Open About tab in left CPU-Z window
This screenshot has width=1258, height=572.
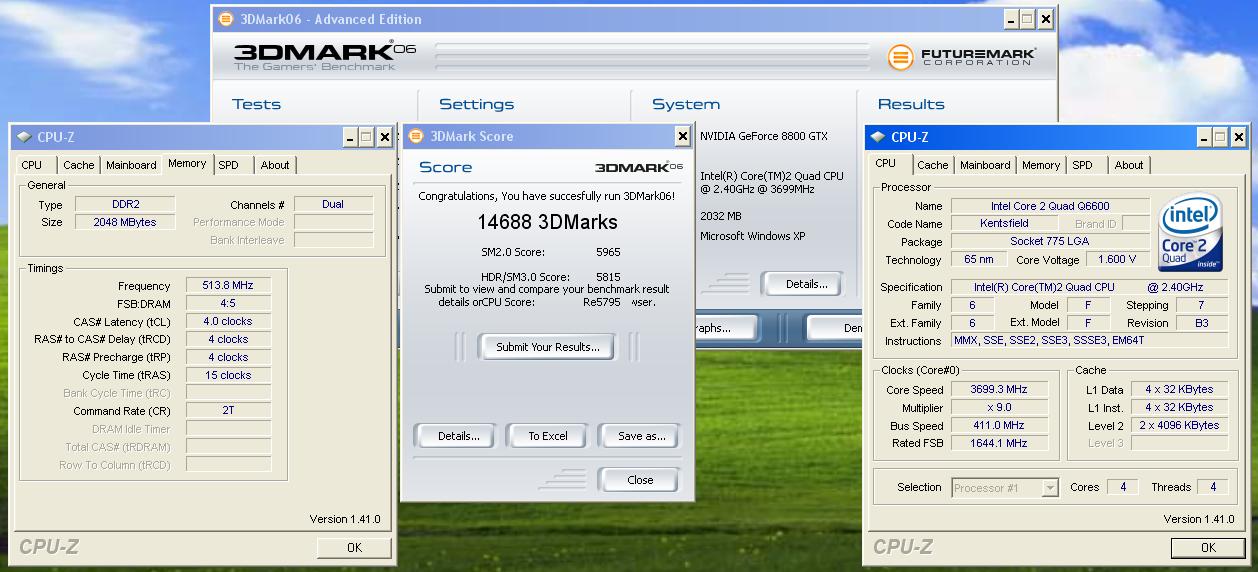coord(275,165)
